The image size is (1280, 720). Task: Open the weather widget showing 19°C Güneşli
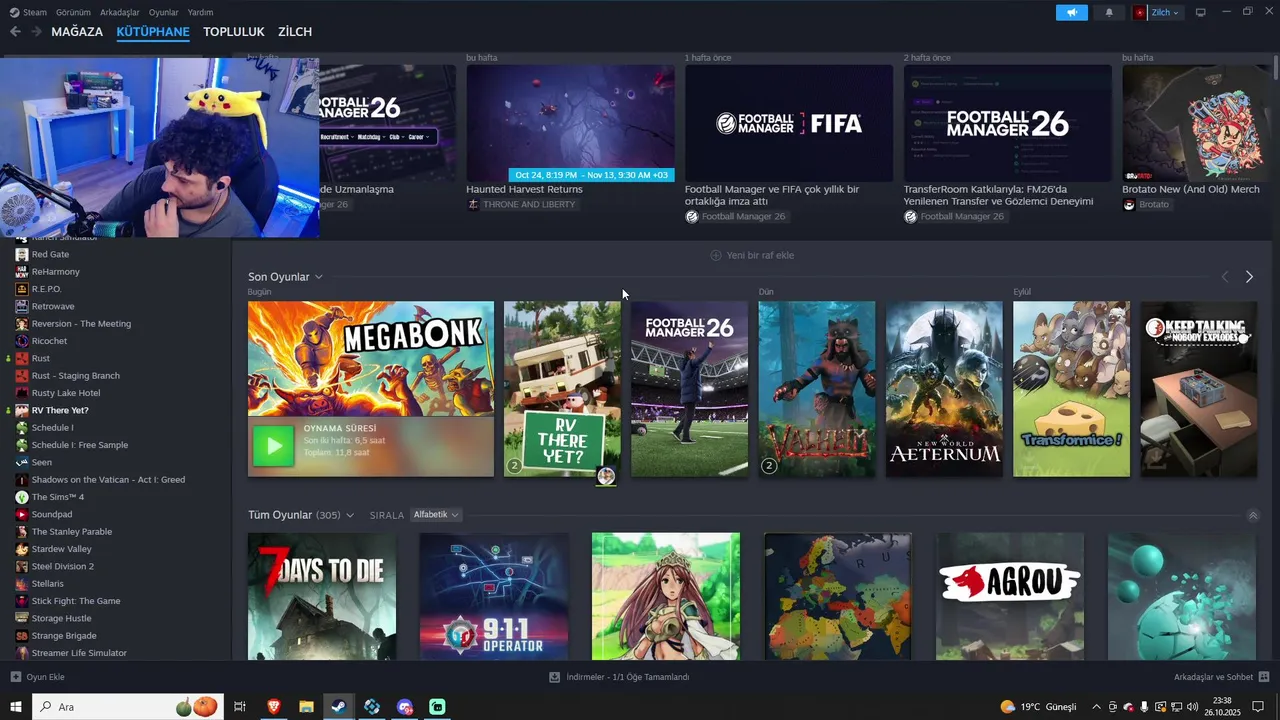pos(1038,707)
